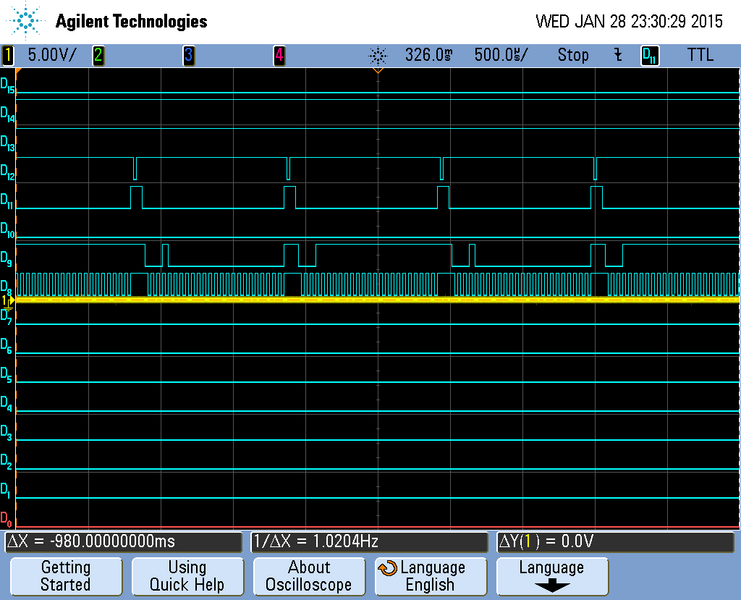Click the channel 1 yellow indicator
This screenshot has height=600, width=741.
[9, 55]
